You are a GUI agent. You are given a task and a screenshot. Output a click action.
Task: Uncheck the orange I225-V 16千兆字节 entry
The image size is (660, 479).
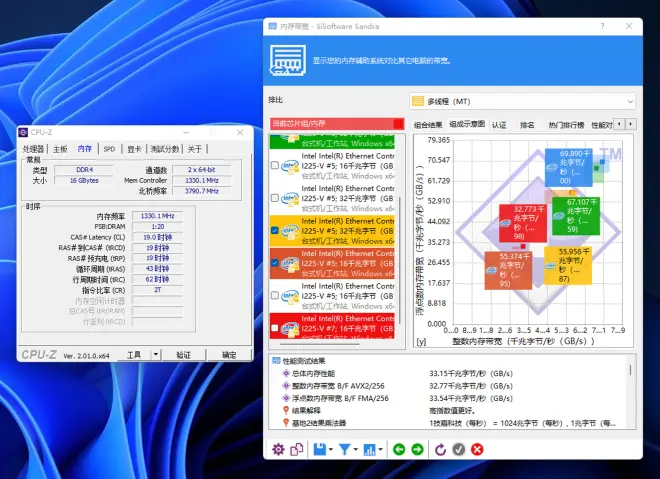[x=275, y=263]
